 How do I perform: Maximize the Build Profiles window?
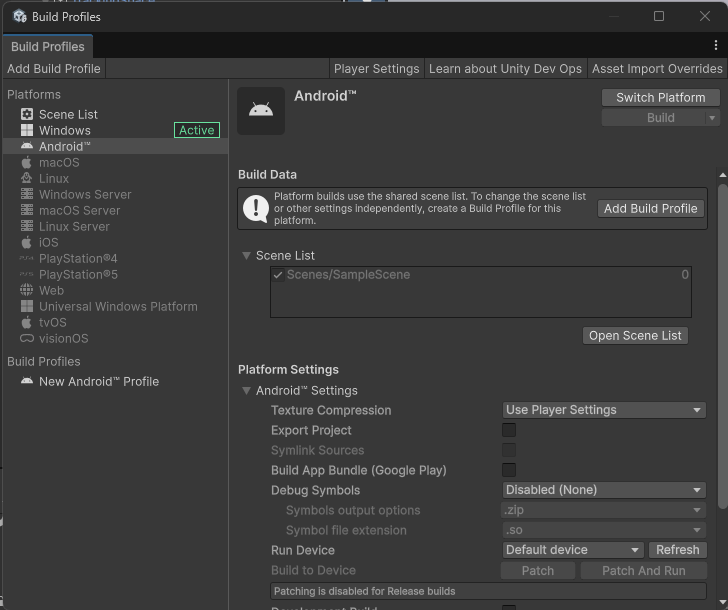pyautogui.click(x=659, y=16)
